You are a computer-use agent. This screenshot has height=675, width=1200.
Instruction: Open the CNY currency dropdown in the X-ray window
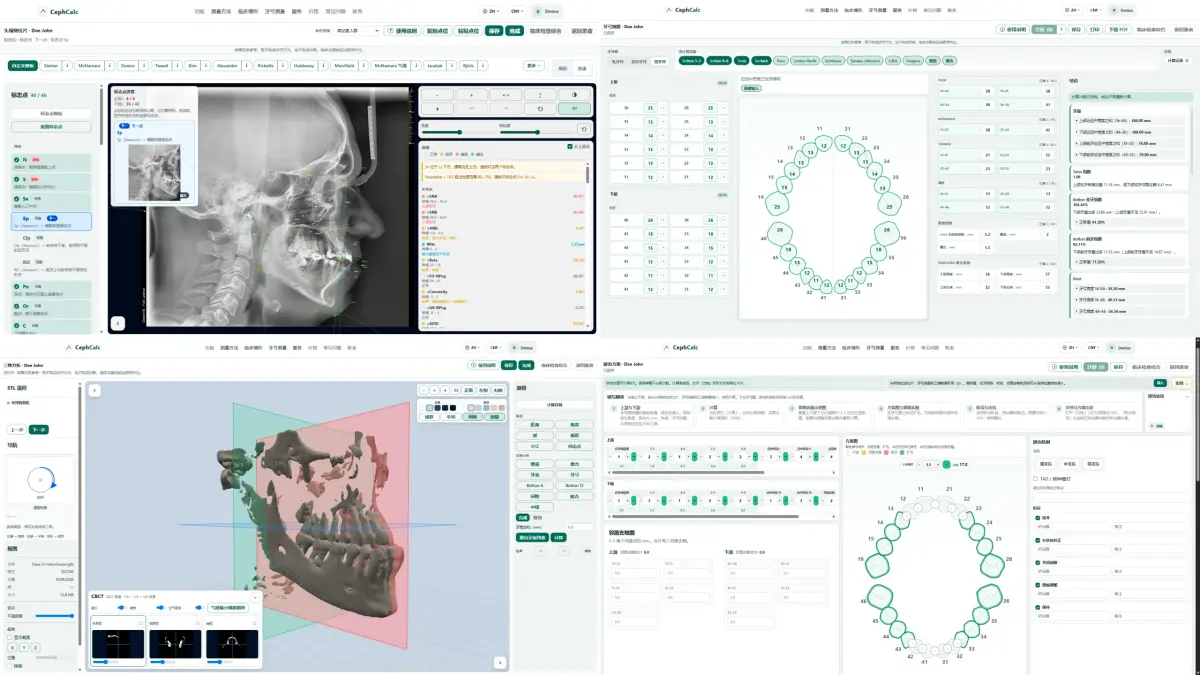click(x=517, y=10)
